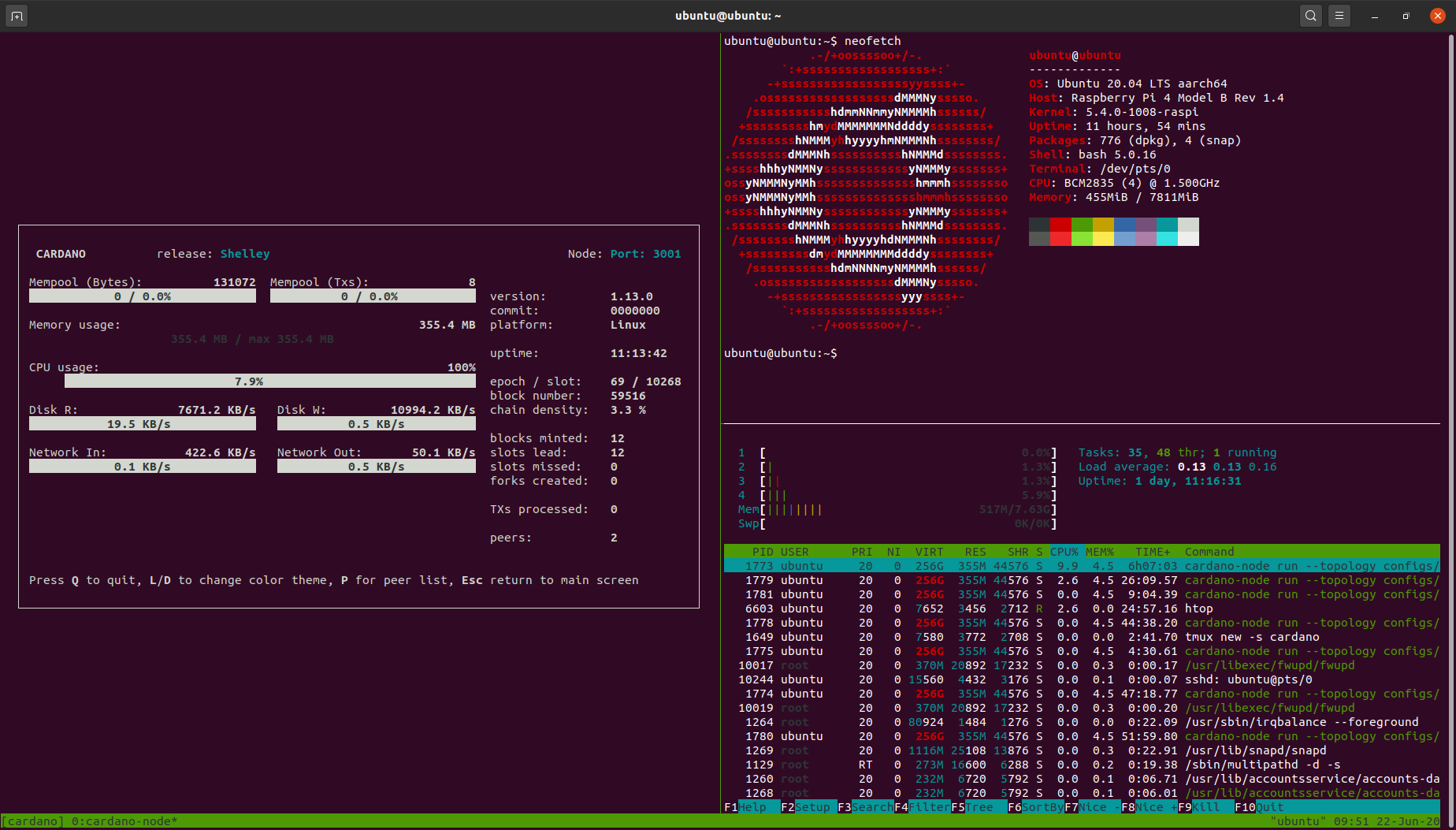Click the Kernel 5.4.0-1008-raspi line

pos(1113,112)
